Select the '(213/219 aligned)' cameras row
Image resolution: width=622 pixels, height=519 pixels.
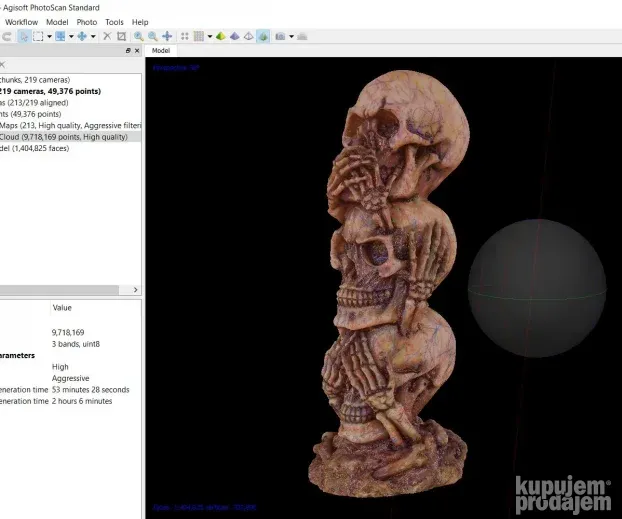pos(34,103)
